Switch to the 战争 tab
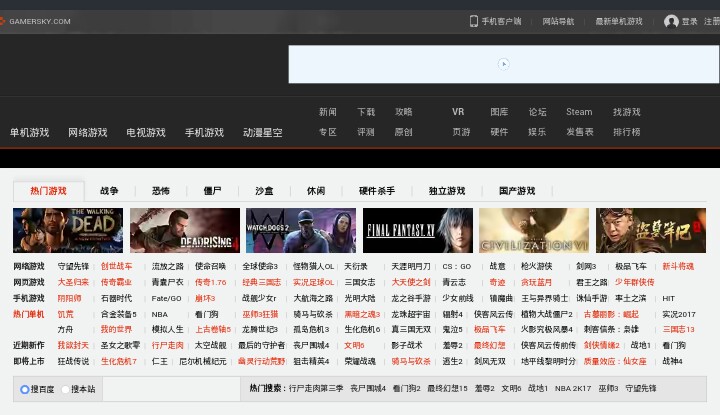 point(109,191)
